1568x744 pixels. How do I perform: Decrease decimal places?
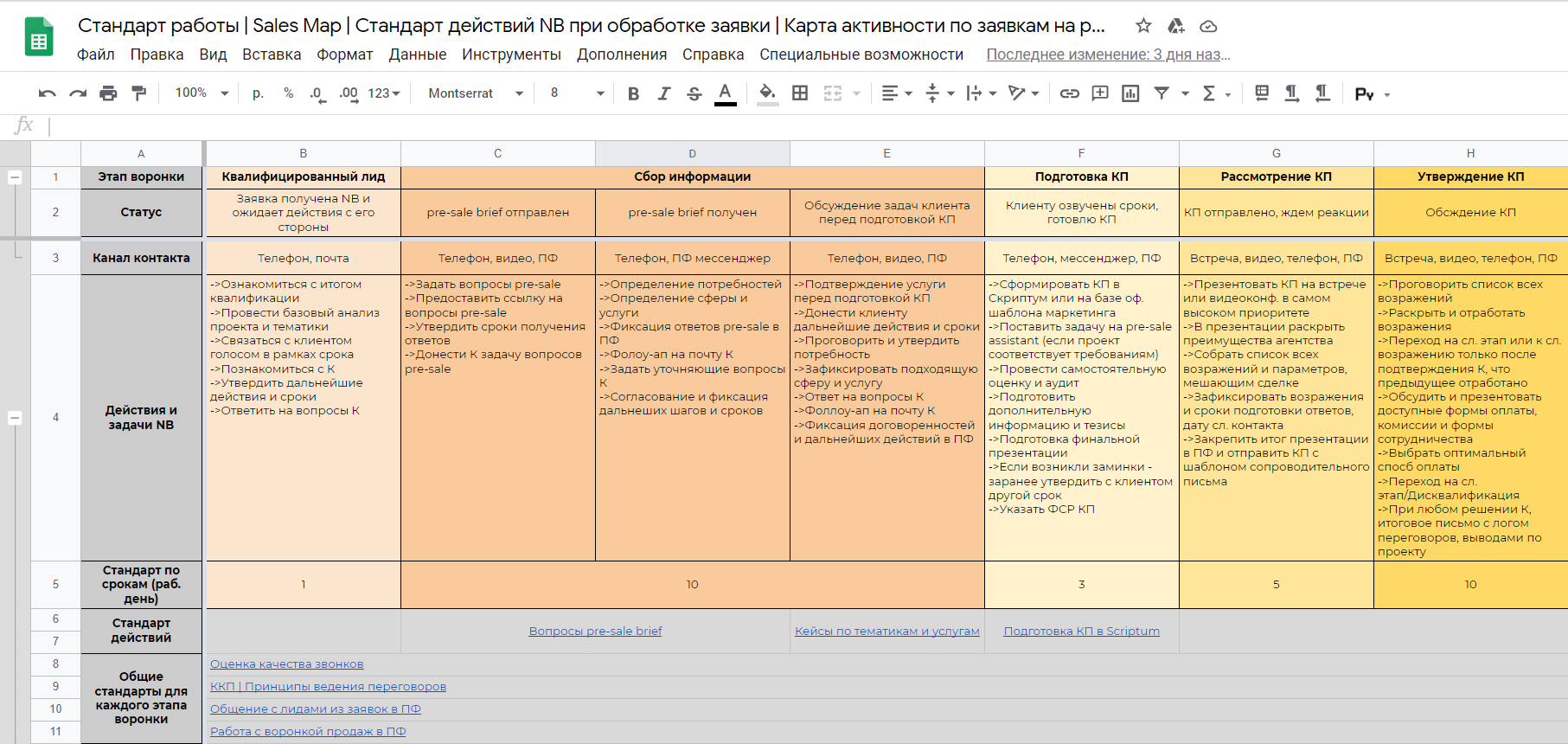(x=317, y=93)
